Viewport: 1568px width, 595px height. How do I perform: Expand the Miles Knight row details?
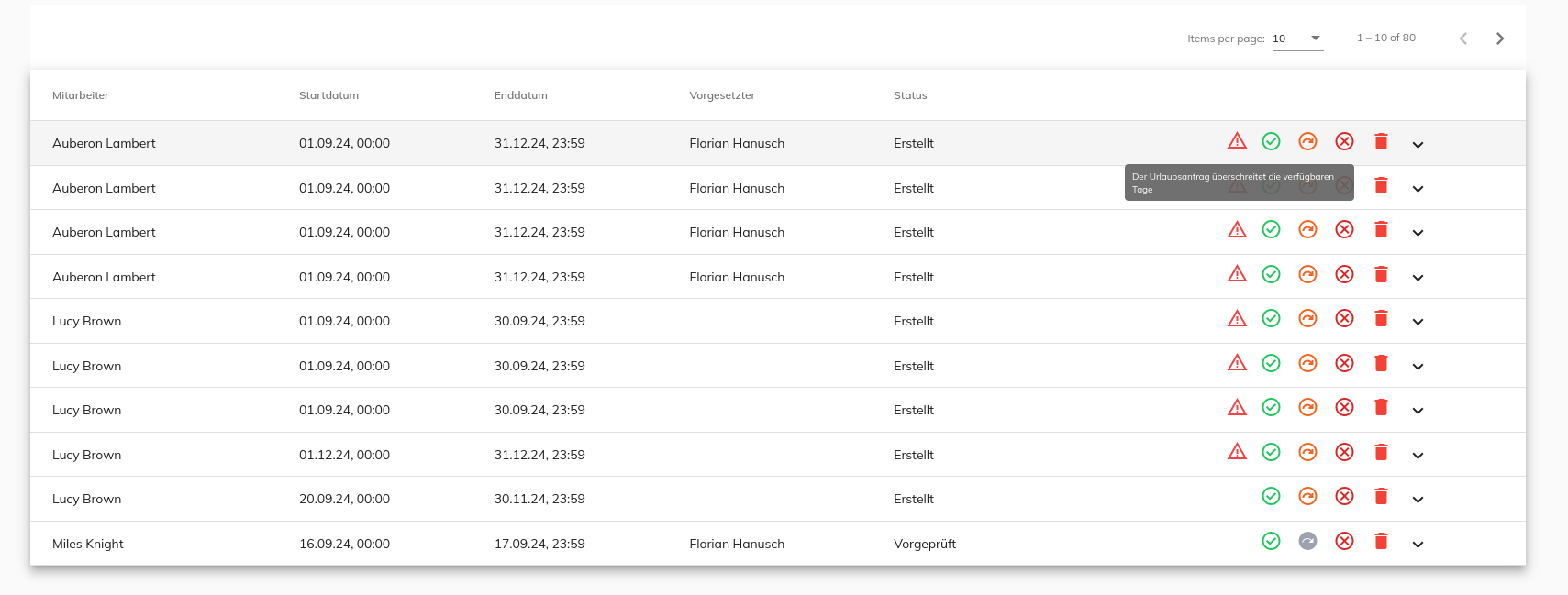pyautogui.click(x=1418, y=545)
